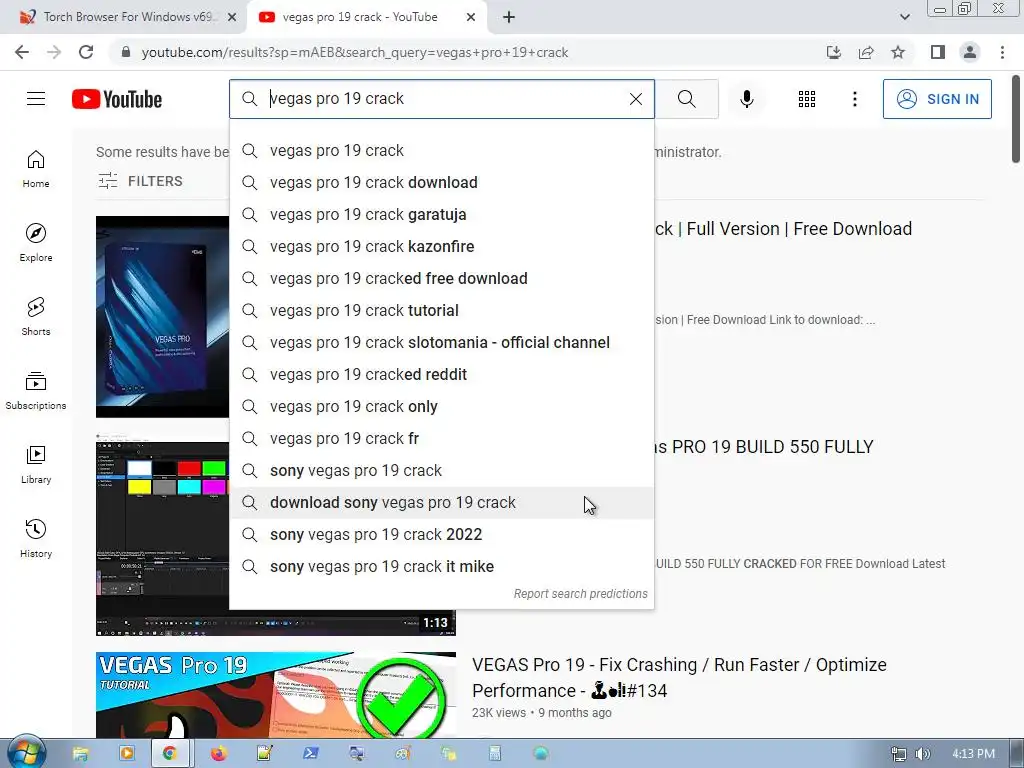Viewport: 1024px width, 768px height.
Task: Select suggestion 'vegas pro 19 cracked free download'
Action: click(441, 278)
